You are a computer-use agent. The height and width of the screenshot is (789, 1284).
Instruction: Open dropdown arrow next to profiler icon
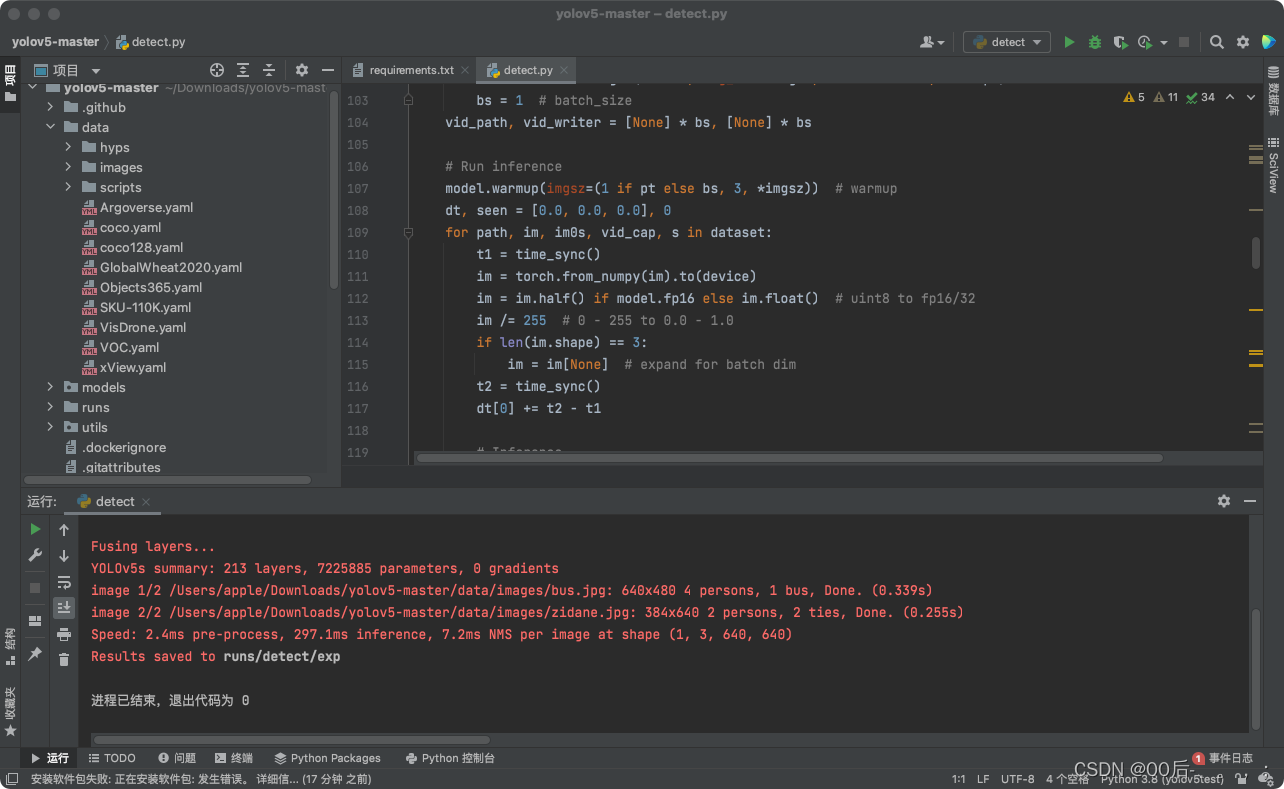pyautogui.click(x=1164, y=43)
